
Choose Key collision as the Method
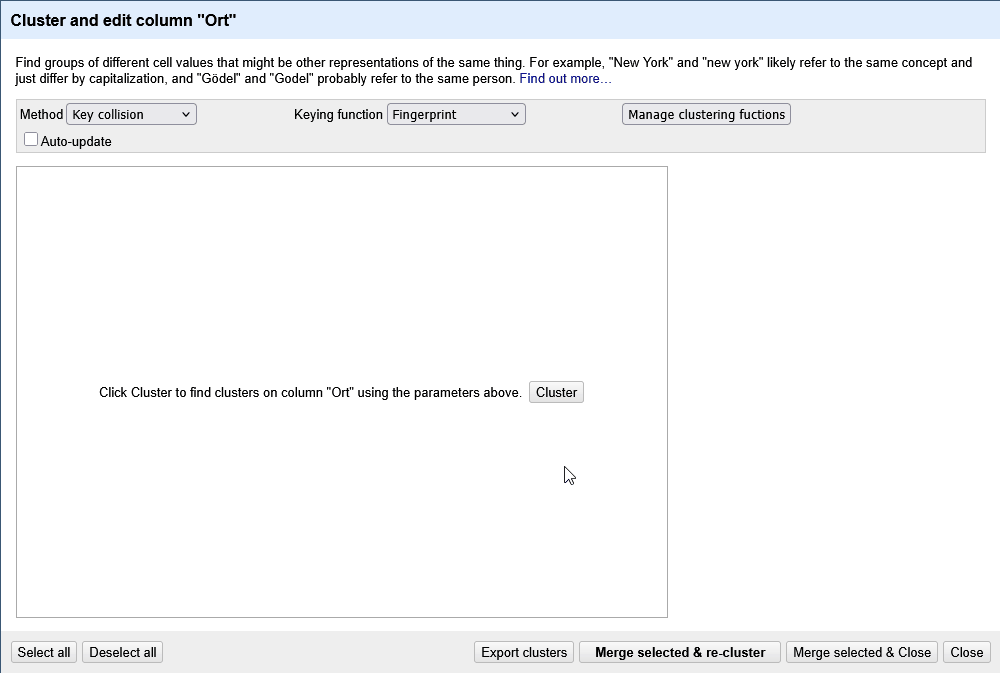pos(125,113)
